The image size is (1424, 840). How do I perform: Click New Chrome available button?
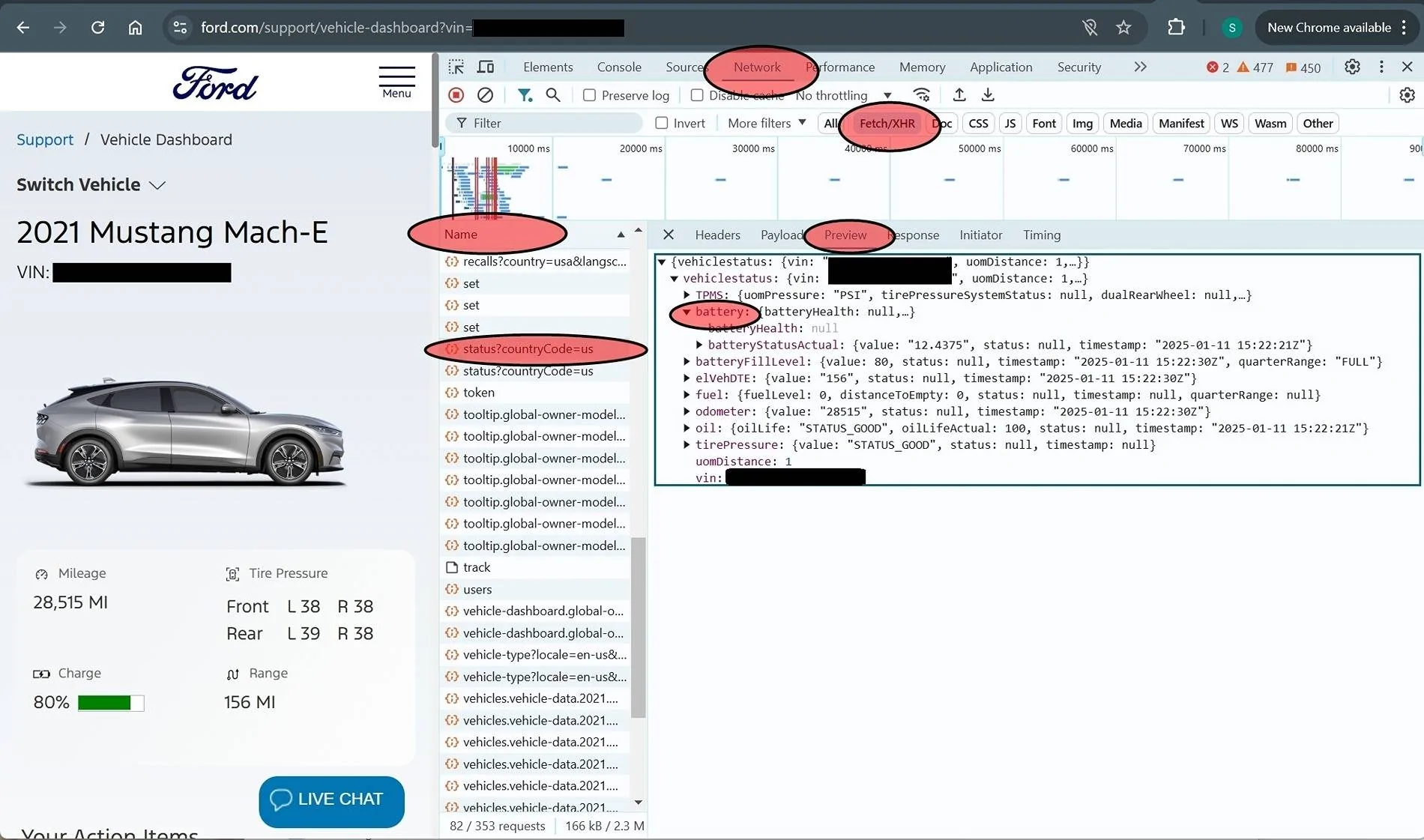[1336, 28]
